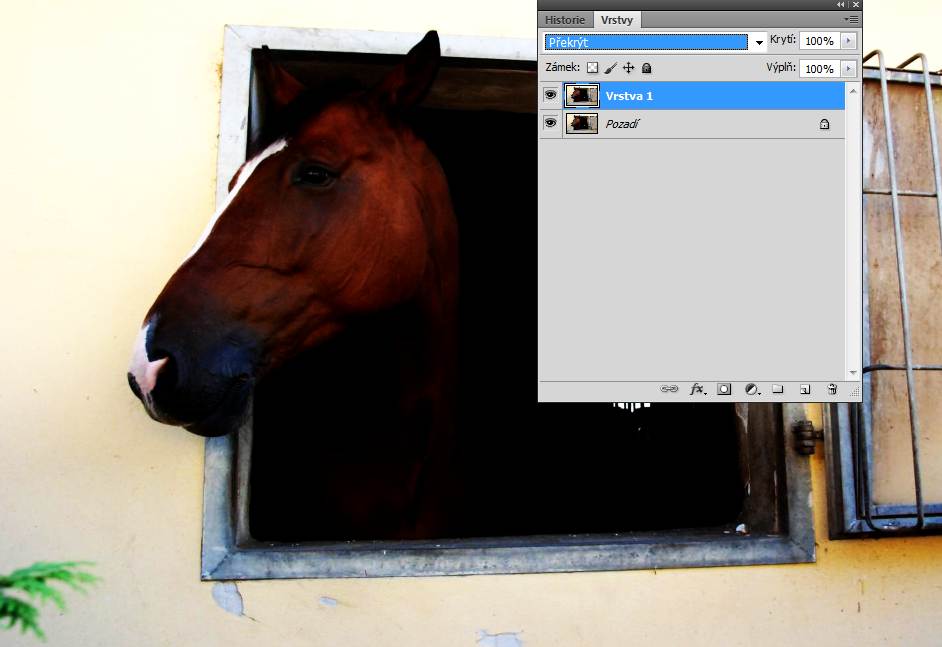Toggle lock image pixels brush icon
This screenshot has width=942, height=647.
click(x=610, y=68)
